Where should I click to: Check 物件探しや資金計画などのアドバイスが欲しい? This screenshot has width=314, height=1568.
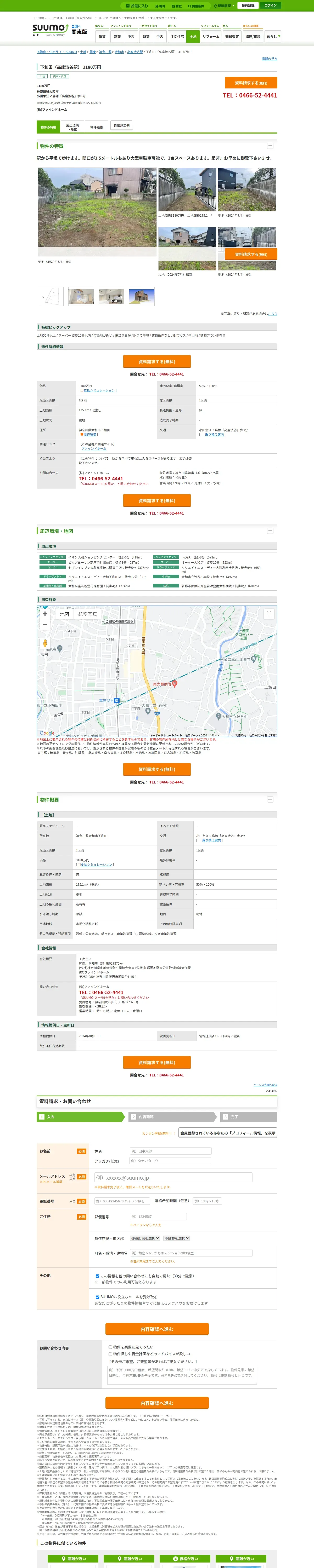pyautogui.click(x=110, y=1354)
